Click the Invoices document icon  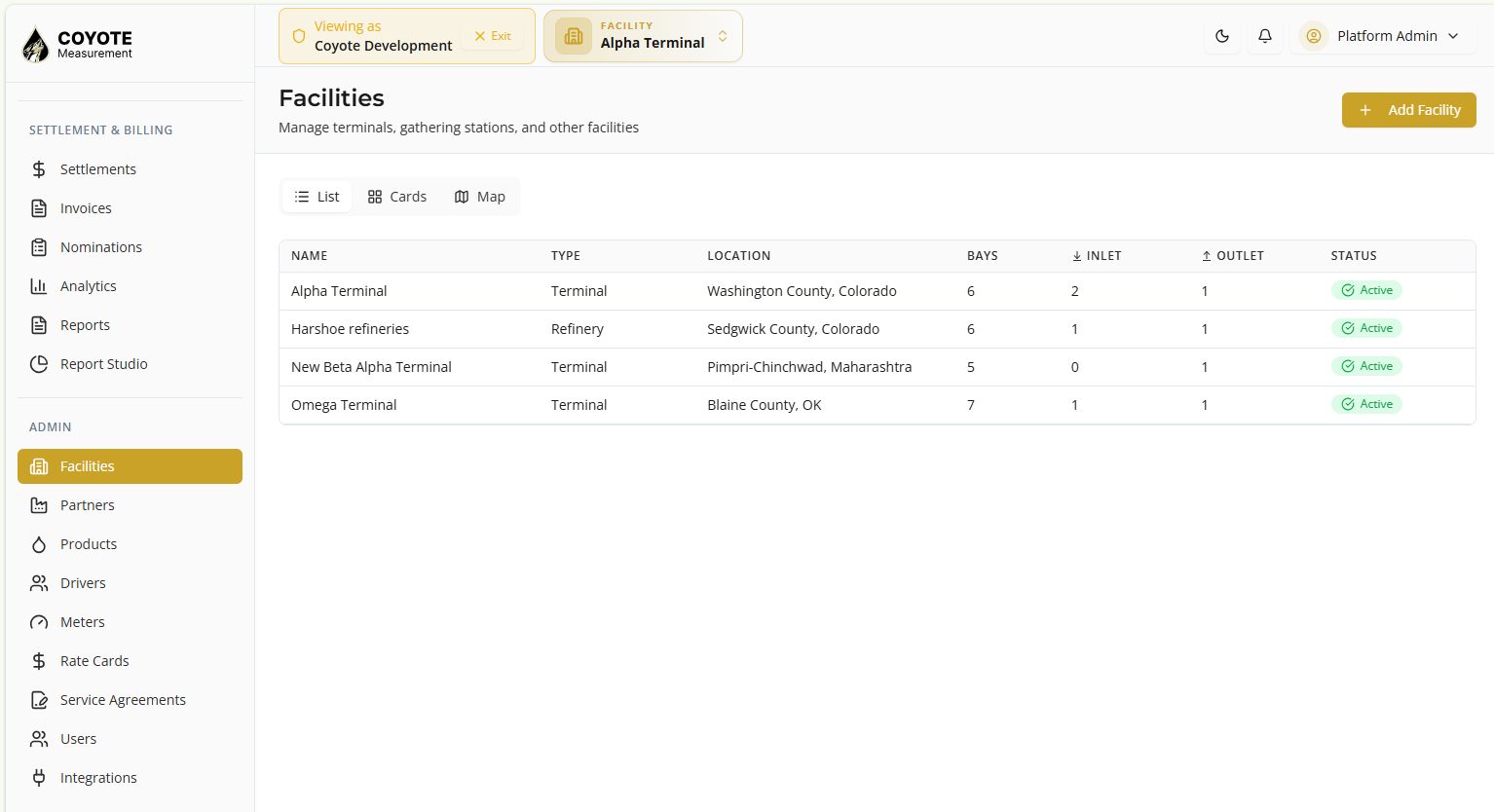click(x=39, y=208)
